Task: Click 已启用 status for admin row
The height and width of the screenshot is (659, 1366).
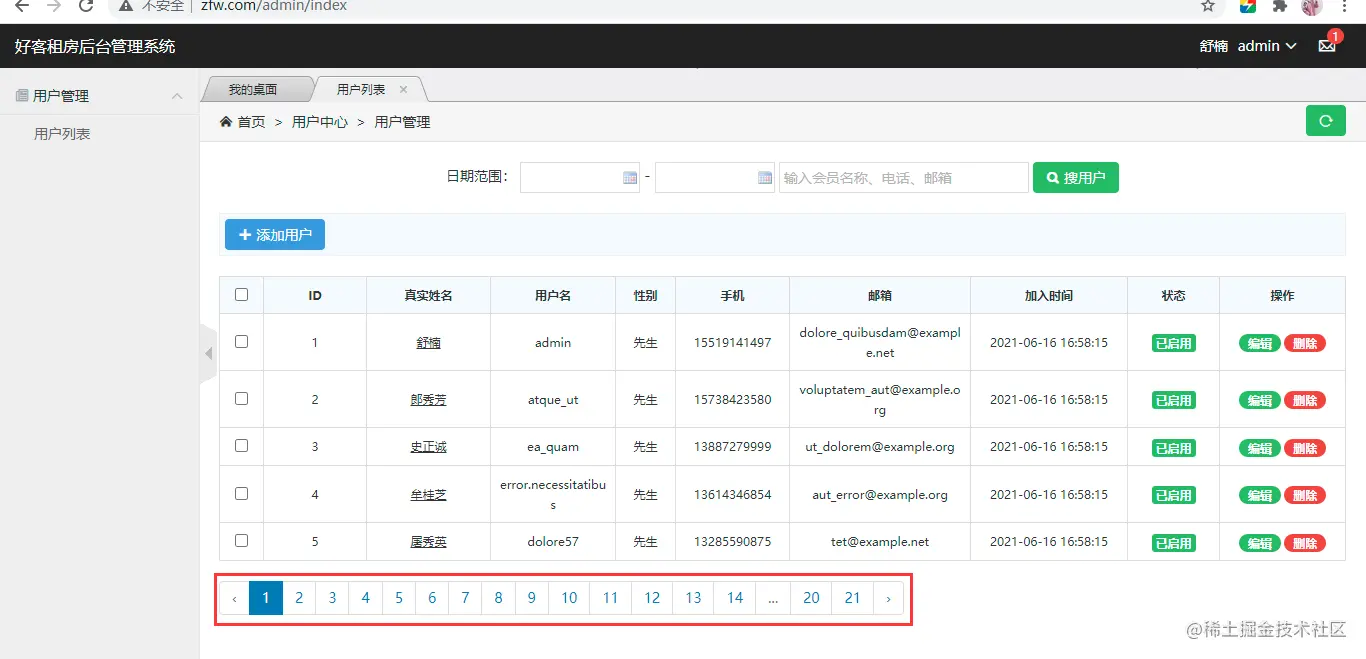Action: pos(1173,343)
